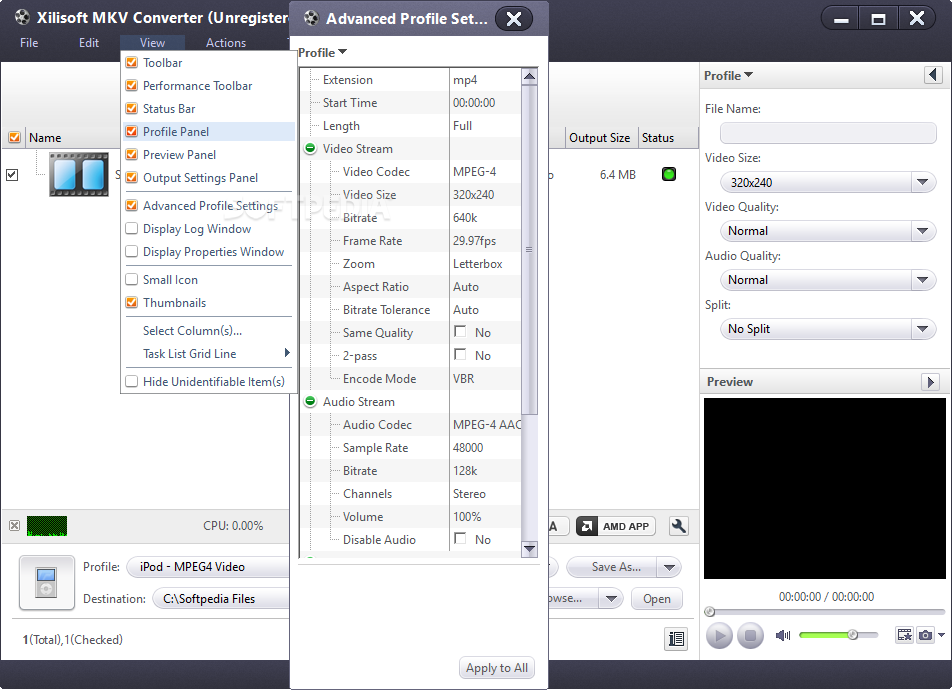
Task: Uncheck the task row checkbox
Action: pyautogui.click(x=12, y=175)
